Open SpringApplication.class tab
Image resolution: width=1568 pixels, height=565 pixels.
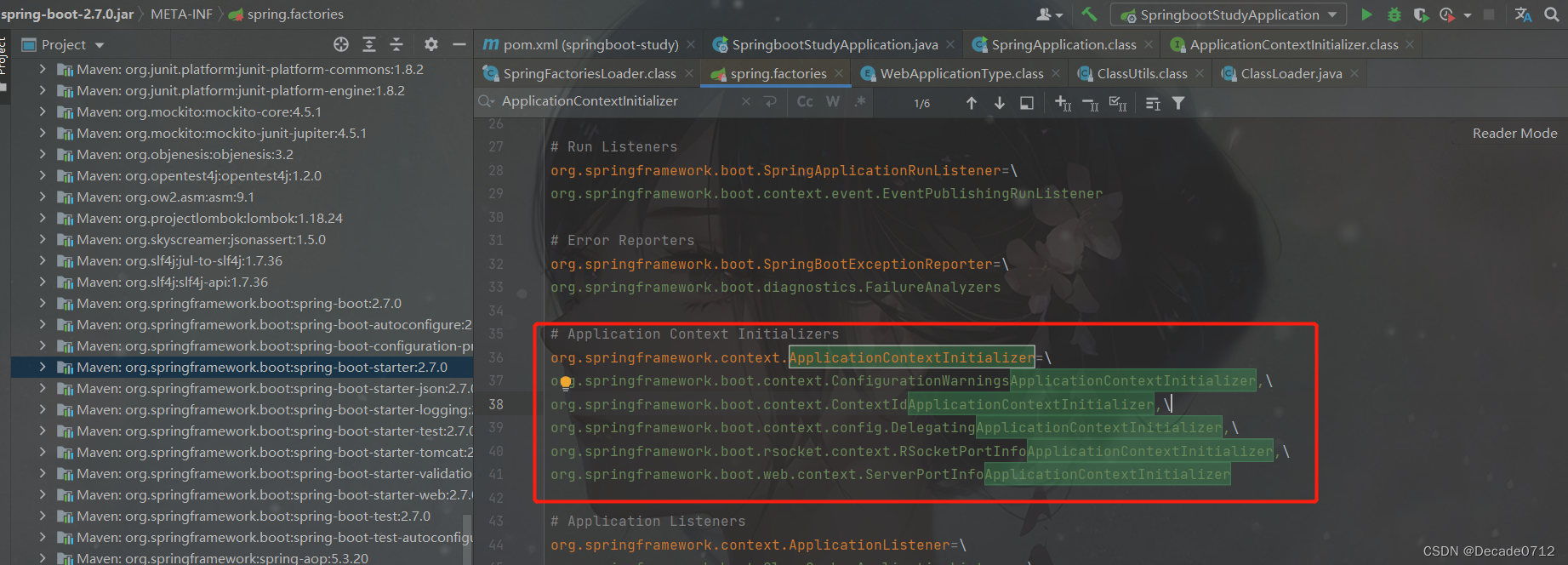click(x=1063, y=44)
